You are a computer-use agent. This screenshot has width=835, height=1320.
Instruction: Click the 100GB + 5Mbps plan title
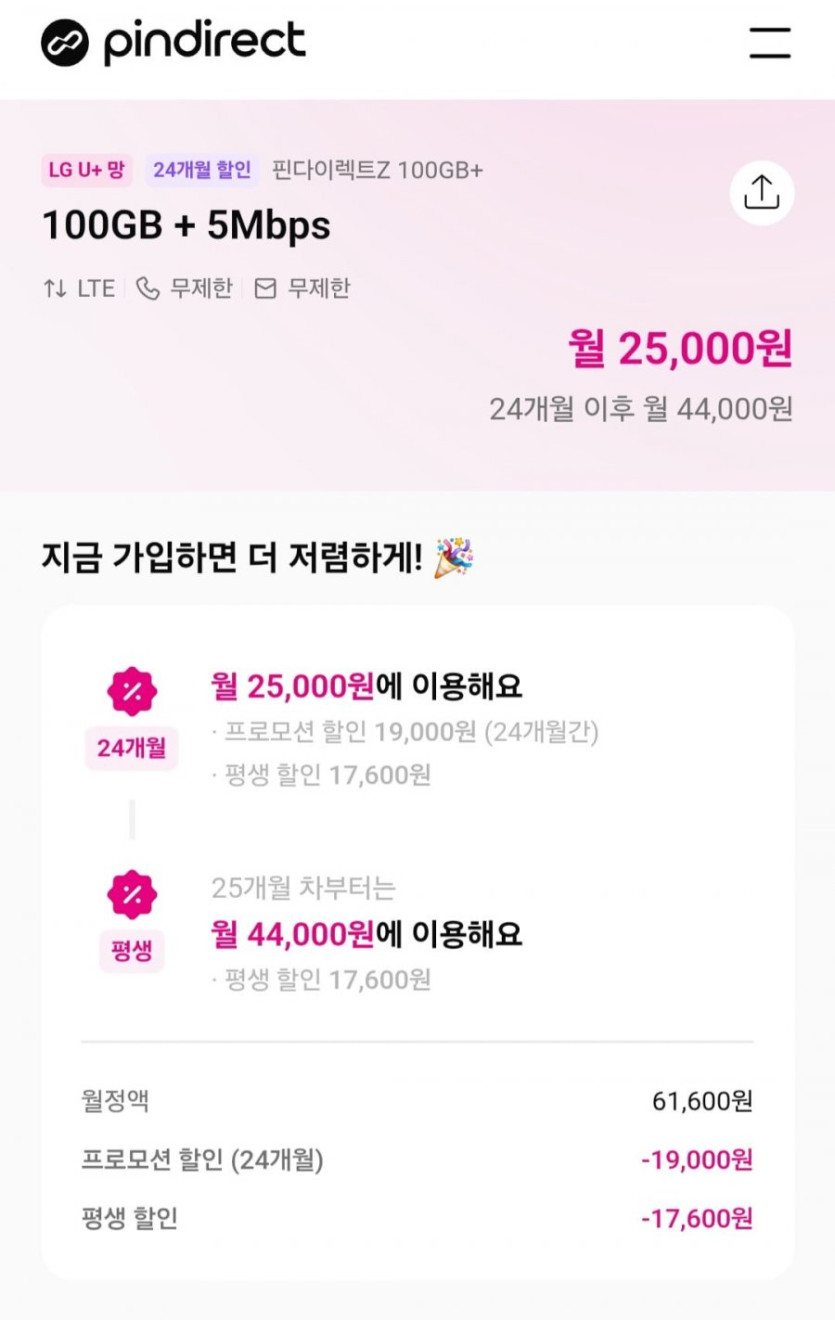(x=186, y=226)
